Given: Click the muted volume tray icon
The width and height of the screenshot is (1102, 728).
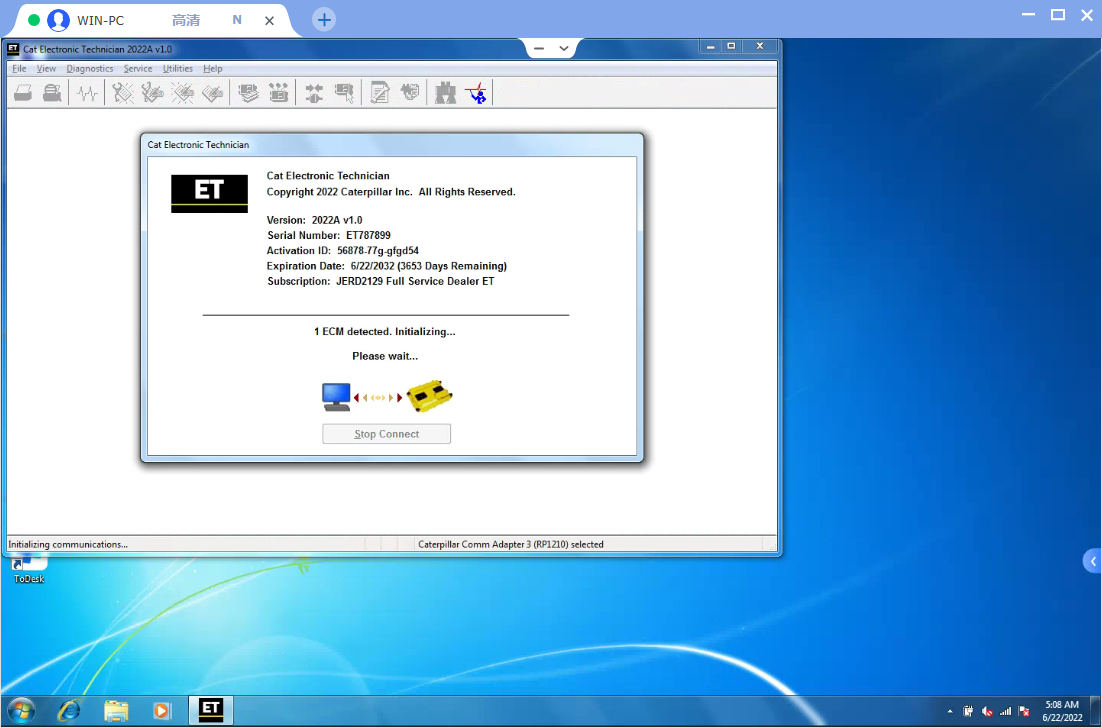Looking at the screenshot, I should click(x=987, y=711).
